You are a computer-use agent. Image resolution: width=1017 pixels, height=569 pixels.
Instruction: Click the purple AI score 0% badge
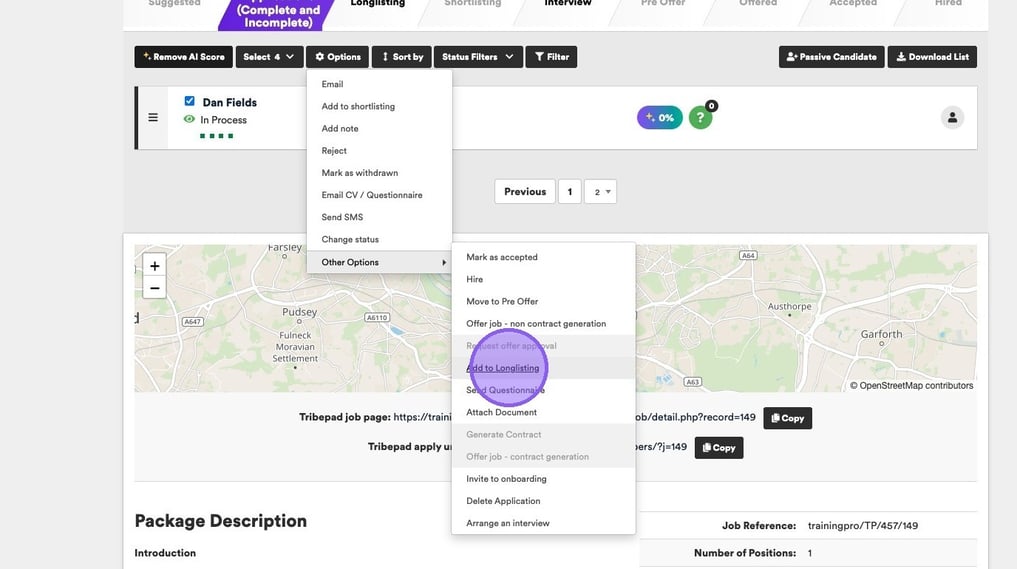pos(659,118)
